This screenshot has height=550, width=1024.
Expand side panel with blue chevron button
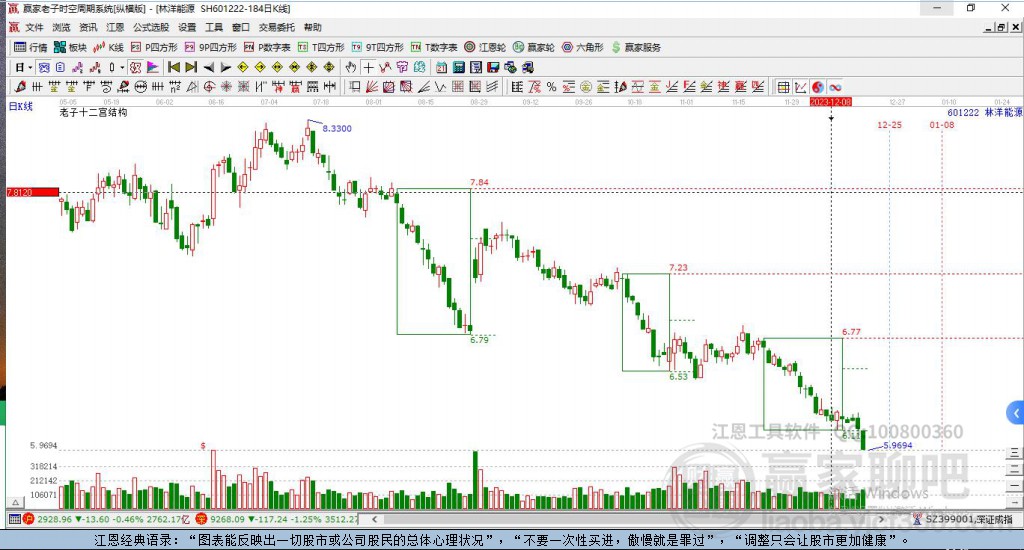tap(1015, 413)
